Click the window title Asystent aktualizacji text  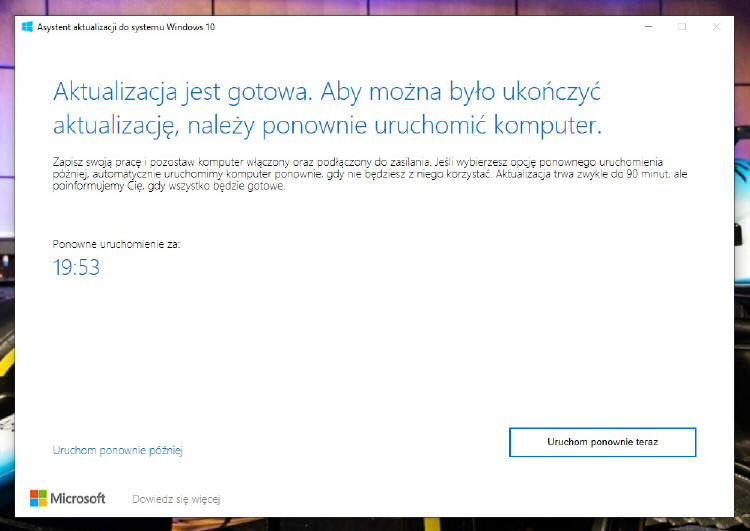click(x=126, y=27)
